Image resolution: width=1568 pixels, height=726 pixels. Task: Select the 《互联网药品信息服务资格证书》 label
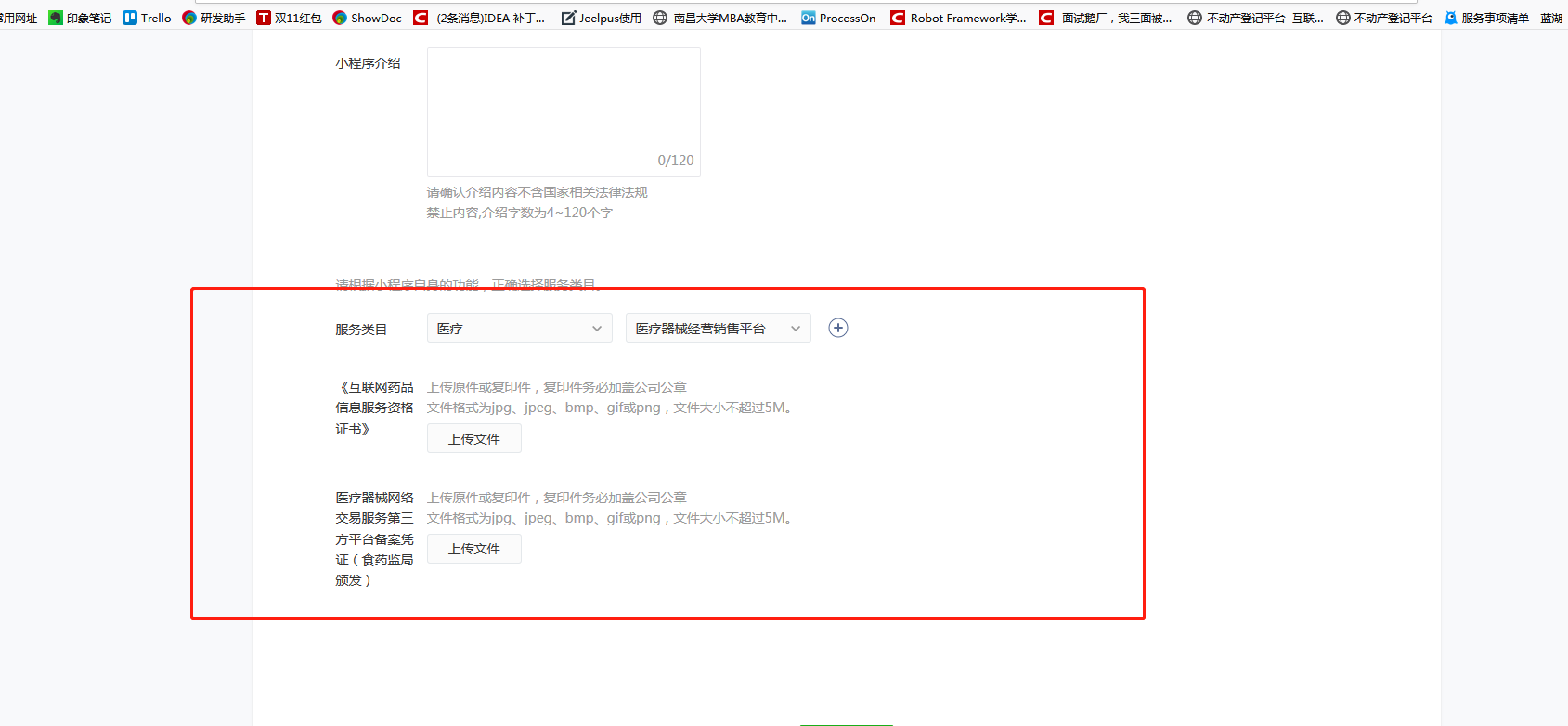point(375,408)
